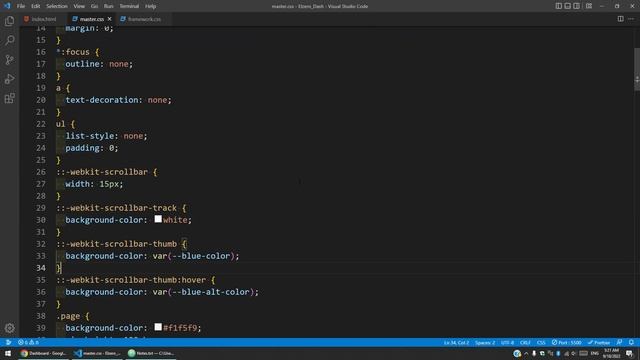Open errors and warnings count in status bar
The image size is (640, 360).
(28, 342)
